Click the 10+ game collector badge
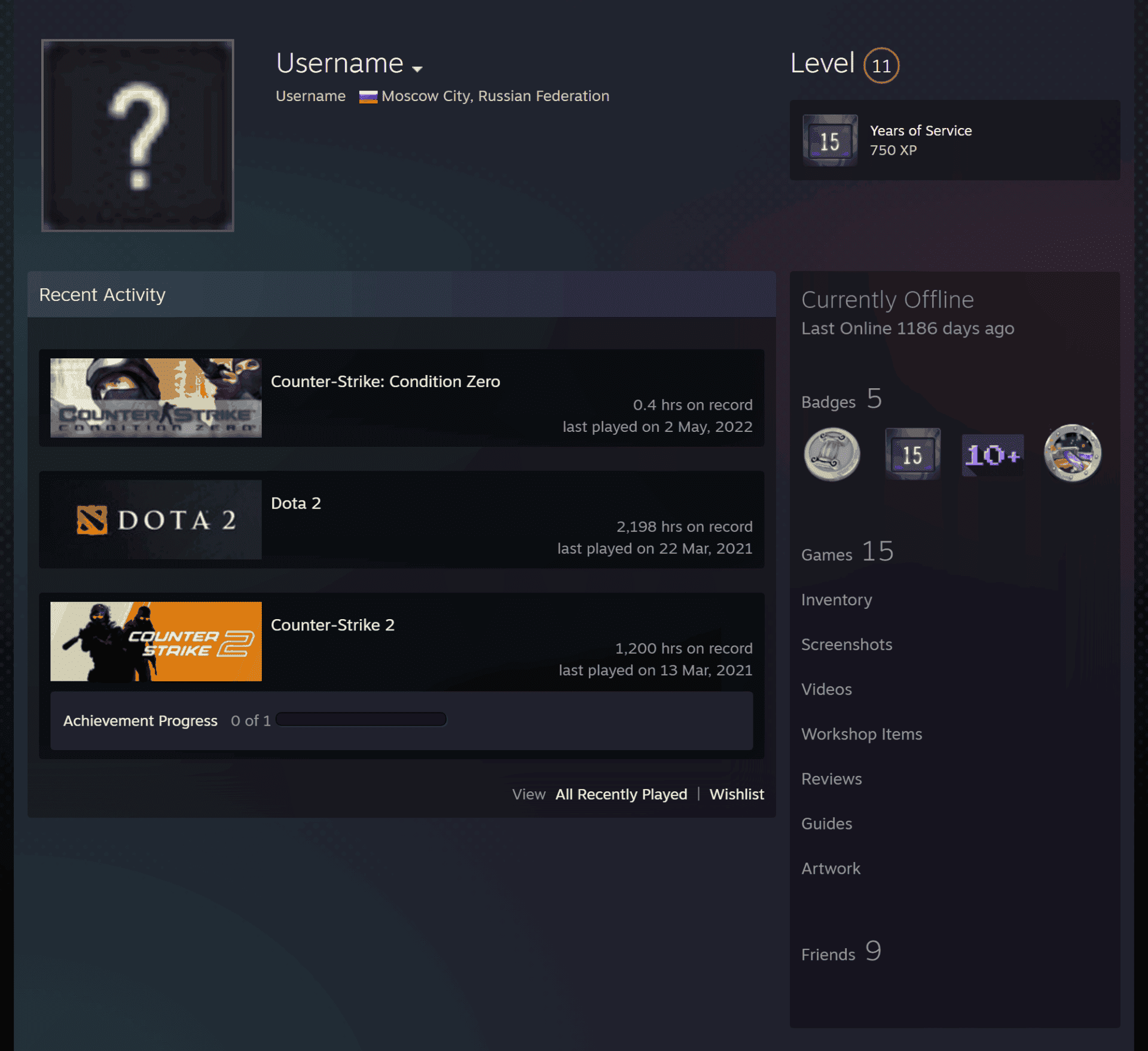Image resolution: width=1148 pixels, height=1051 pixels. click(993, 455)
